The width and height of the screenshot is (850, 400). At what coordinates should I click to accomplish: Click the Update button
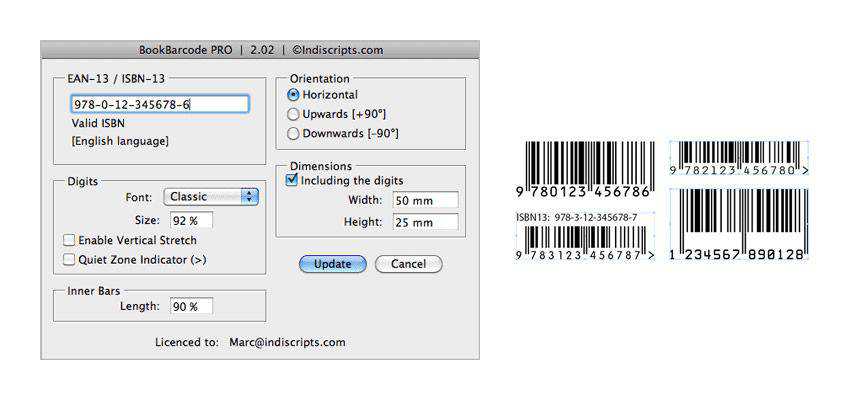click(x=332, y=264)
